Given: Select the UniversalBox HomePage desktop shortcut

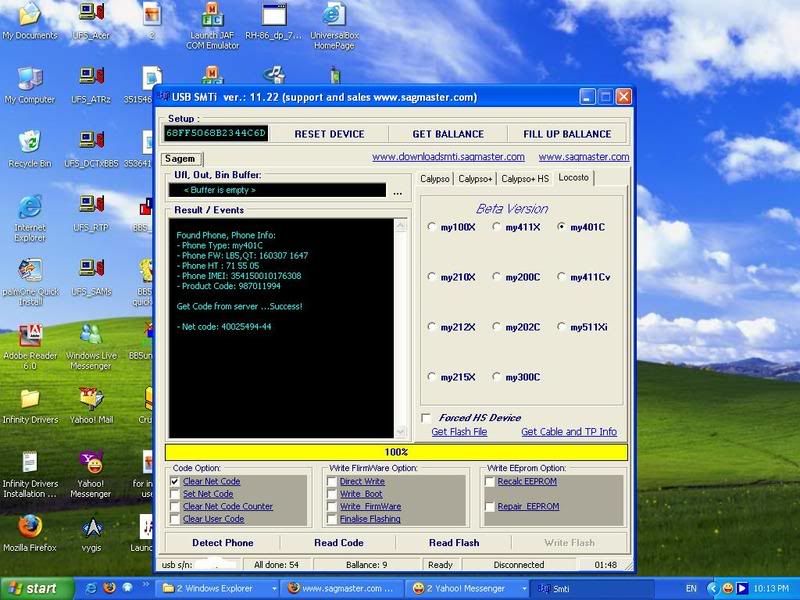Looking at the screenshot, I should click(x=334, y=26).
